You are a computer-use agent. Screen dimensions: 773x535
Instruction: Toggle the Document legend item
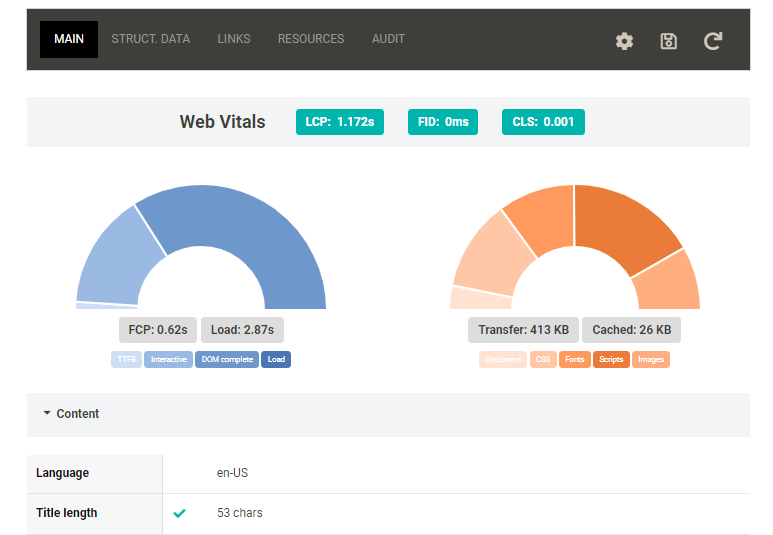[x=503, y=359]
